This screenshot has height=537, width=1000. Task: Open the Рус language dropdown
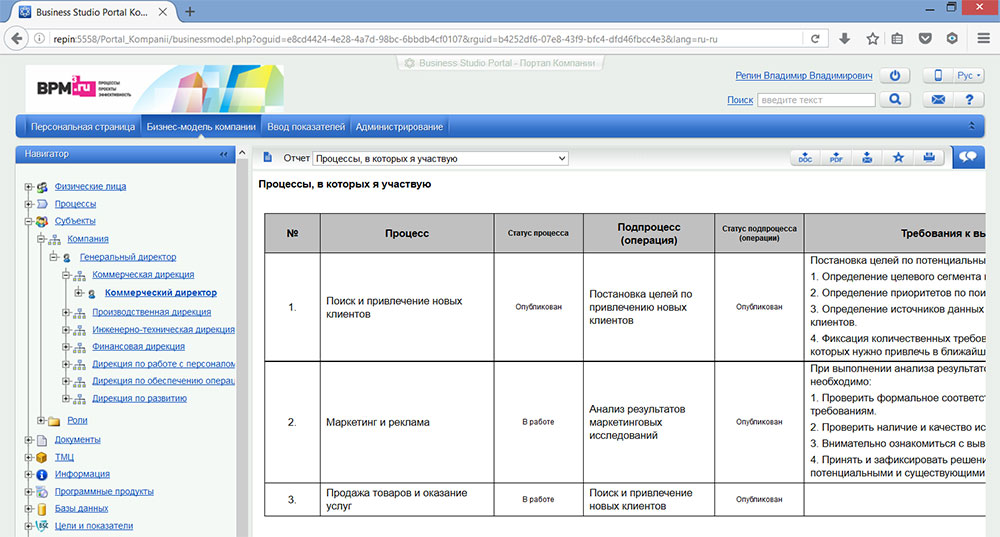(x=969, y=76)
